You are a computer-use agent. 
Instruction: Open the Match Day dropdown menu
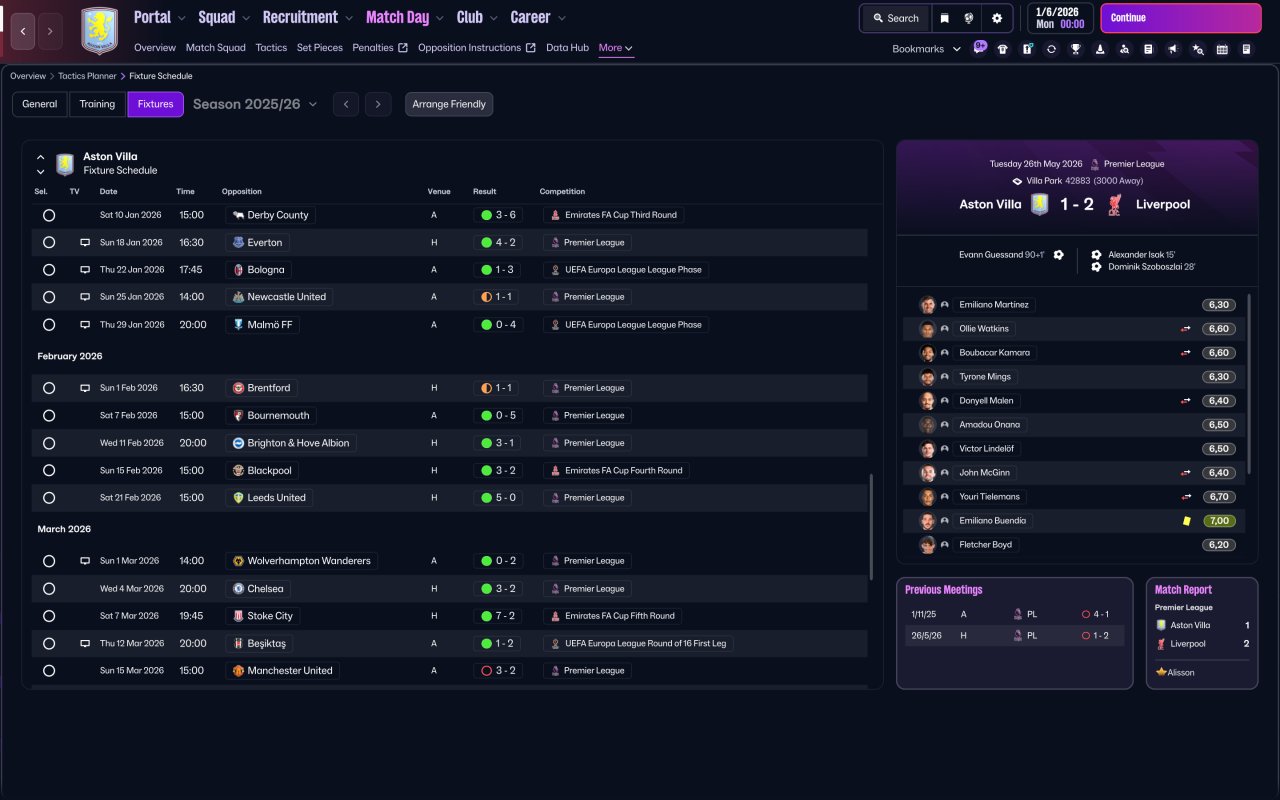(x=405, y=17)
